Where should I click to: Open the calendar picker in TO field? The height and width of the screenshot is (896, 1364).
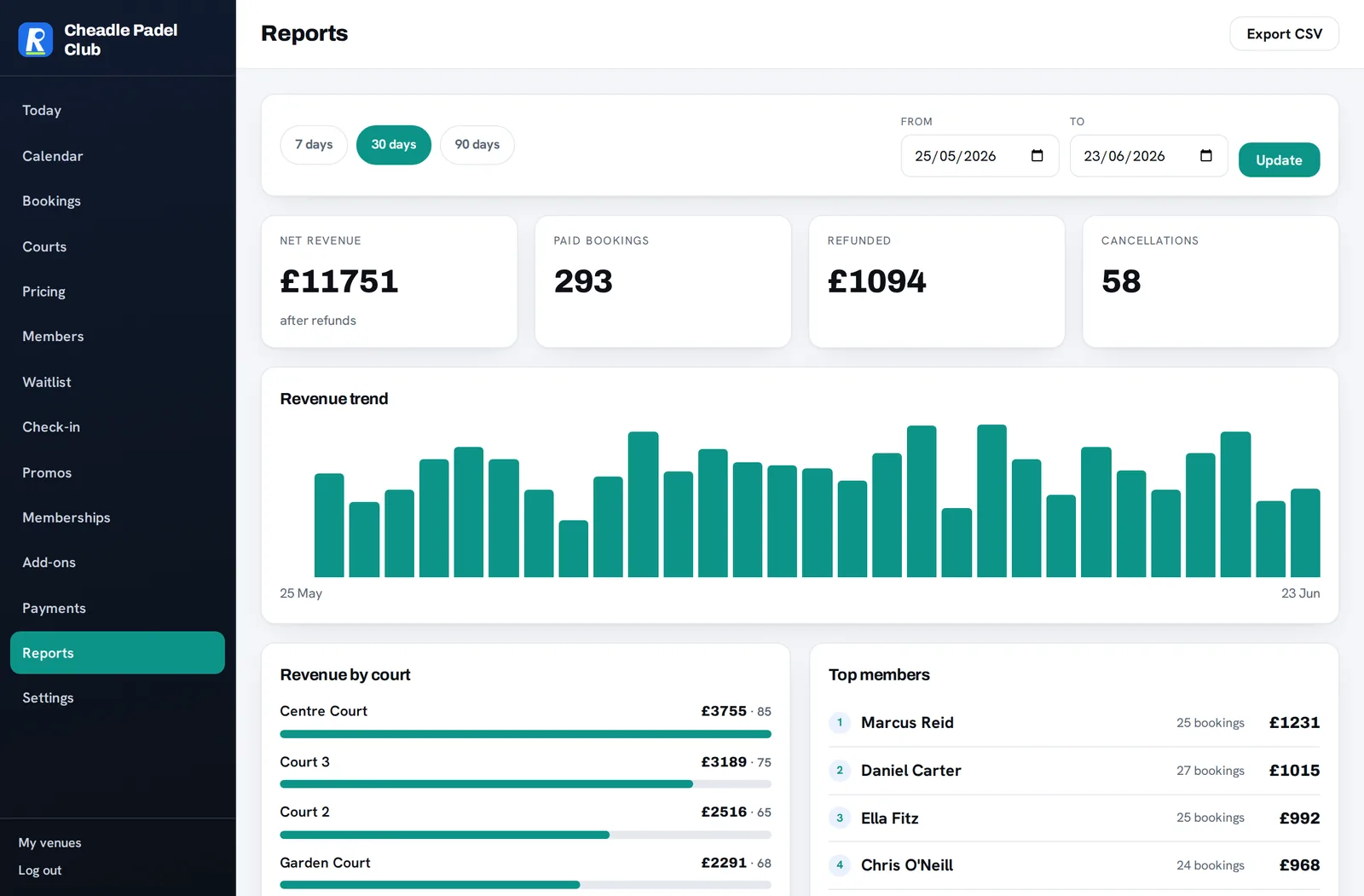1205,156
